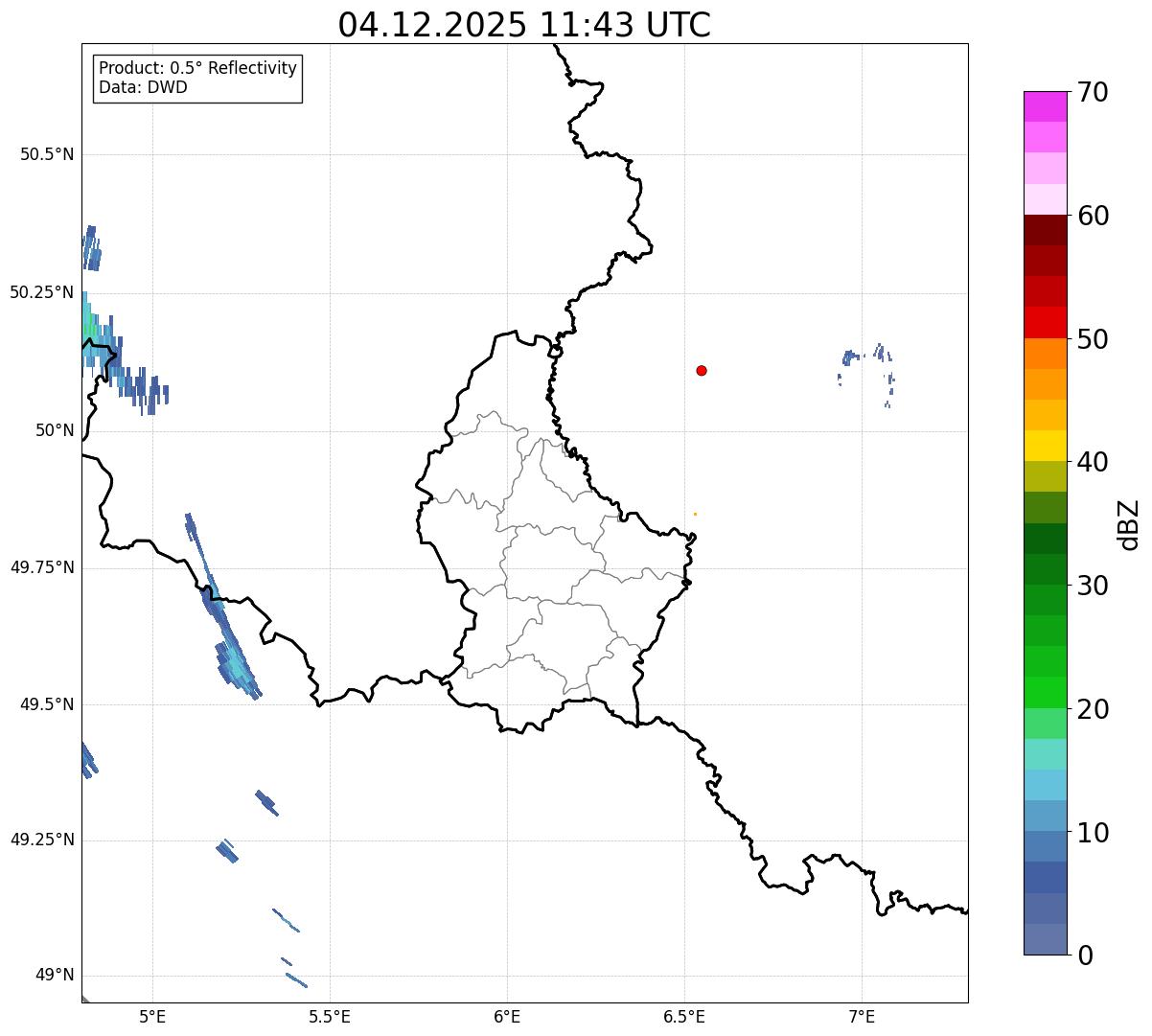
Task: Click the Product: 0.5° Reflectivity label
Action: 197,68
